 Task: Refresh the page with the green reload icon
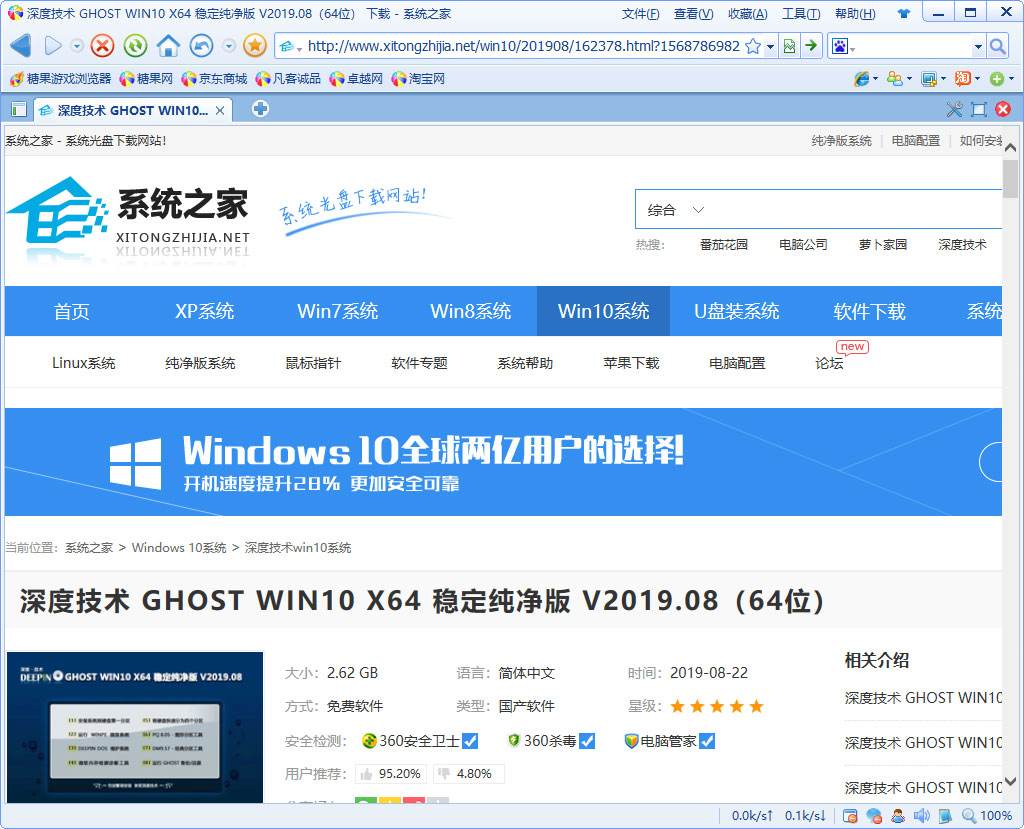click(x=135, y=46)
